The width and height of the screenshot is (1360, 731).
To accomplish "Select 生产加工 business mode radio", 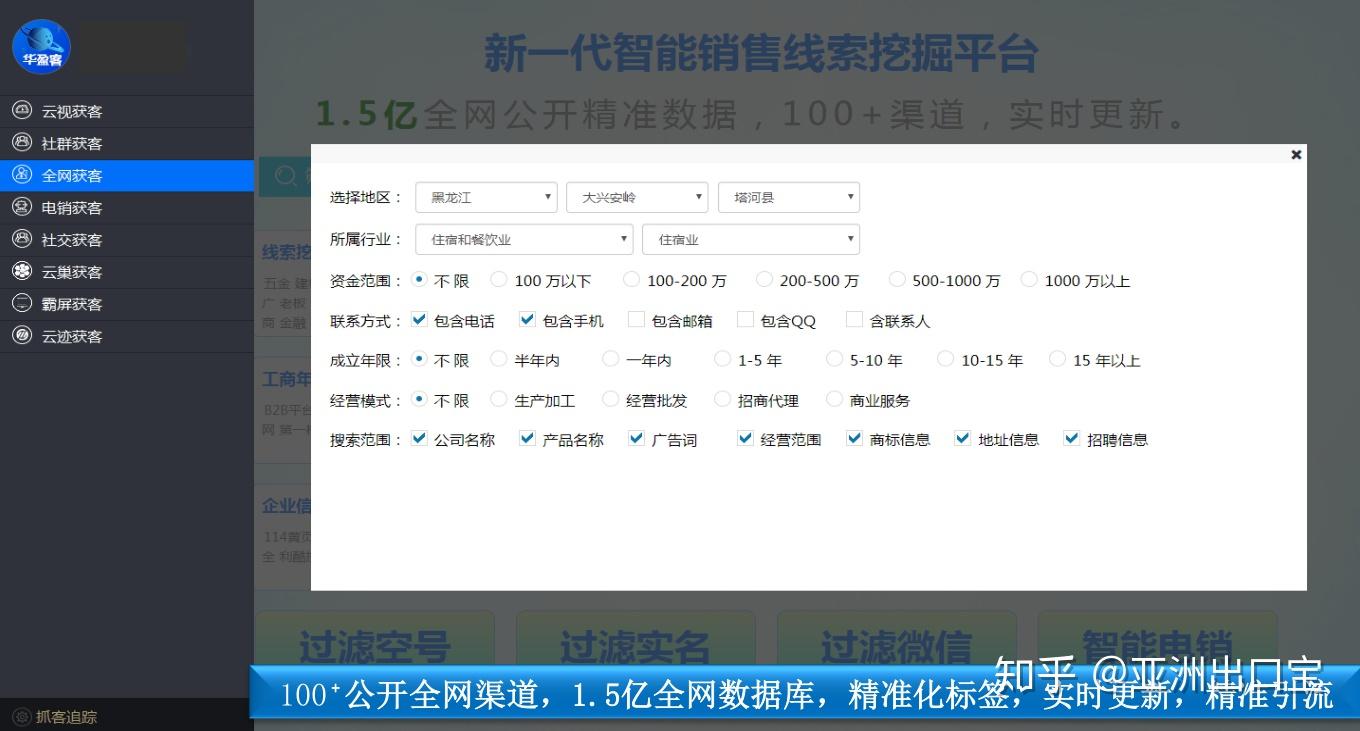I will tap(498, 398).
